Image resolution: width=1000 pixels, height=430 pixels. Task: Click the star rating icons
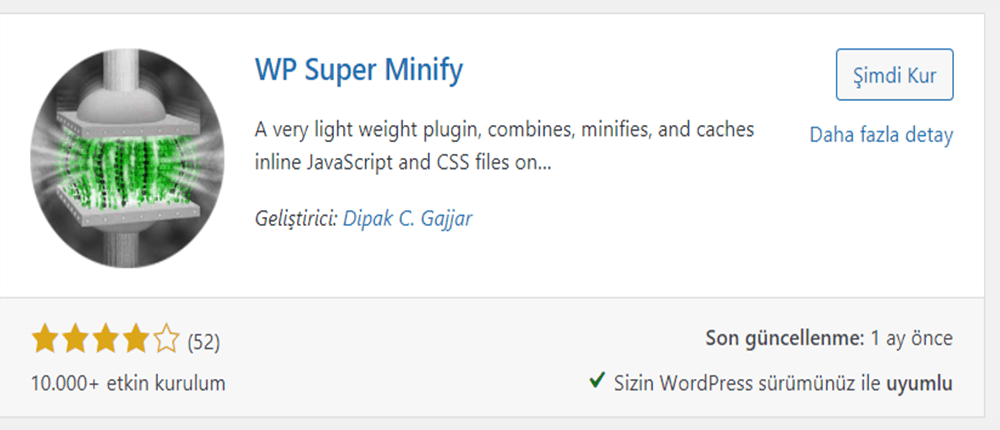click(x=106, y=339)
